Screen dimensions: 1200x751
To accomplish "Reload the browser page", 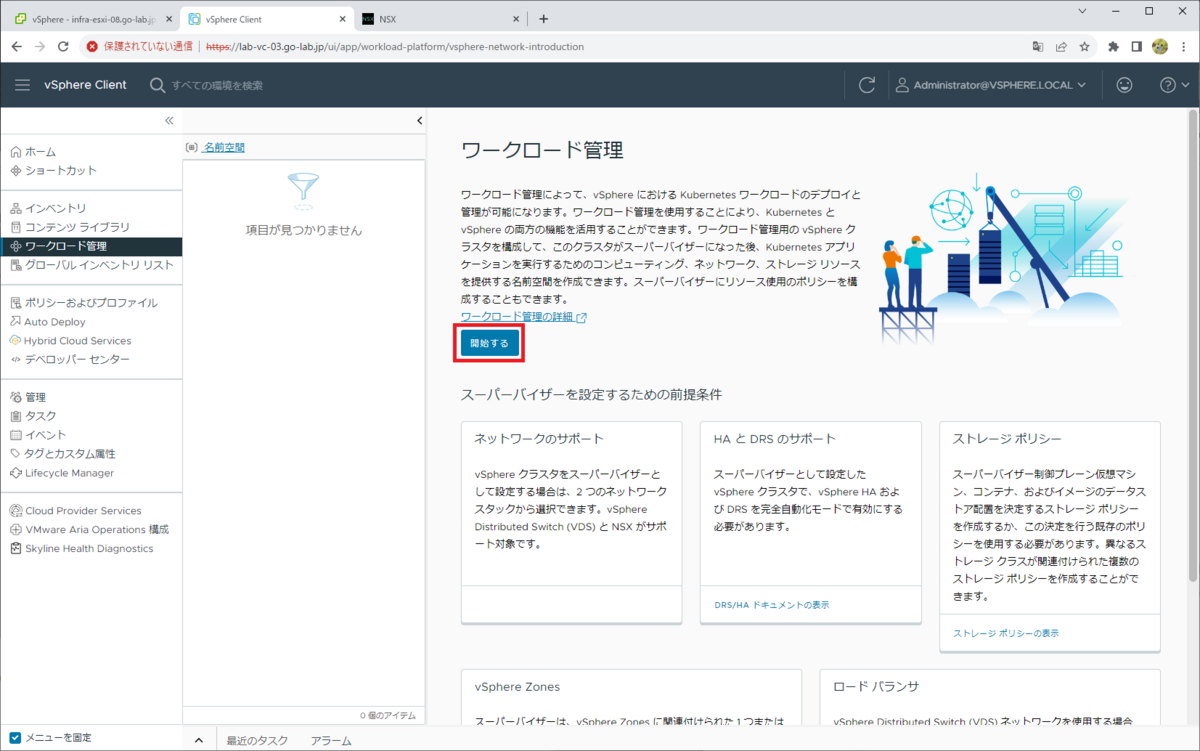I will click(64, 46).
